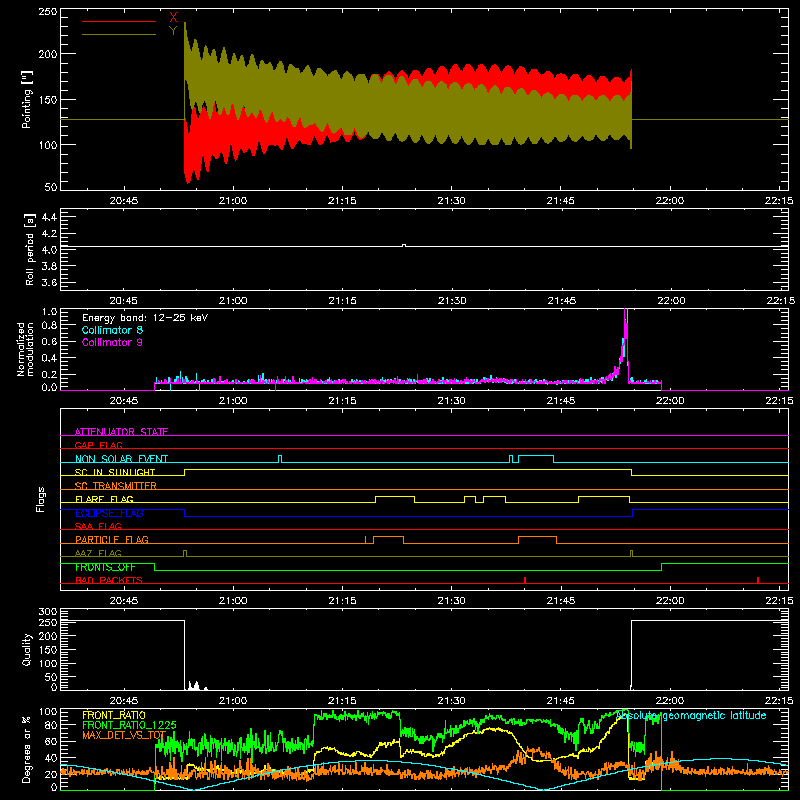Click the 21:00 time label under Pointing plot
This screenshot has width=800, height=800.
(x=233, y=201)
